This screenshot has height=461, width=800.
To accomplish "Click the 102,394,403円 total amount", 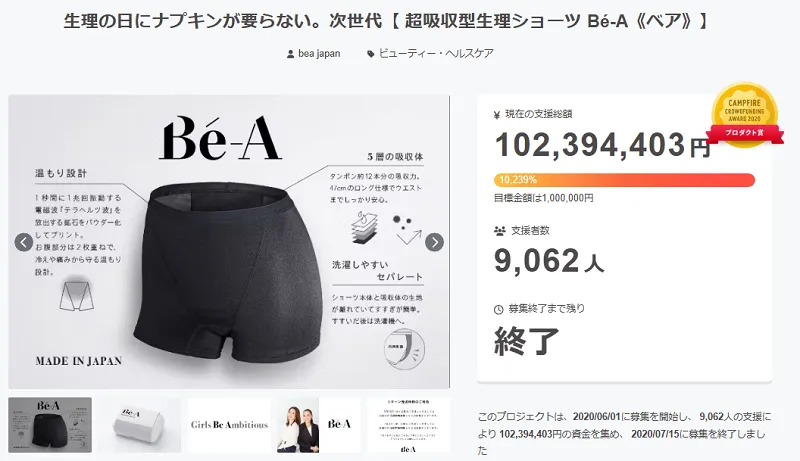I will click(x=603, y=145).
